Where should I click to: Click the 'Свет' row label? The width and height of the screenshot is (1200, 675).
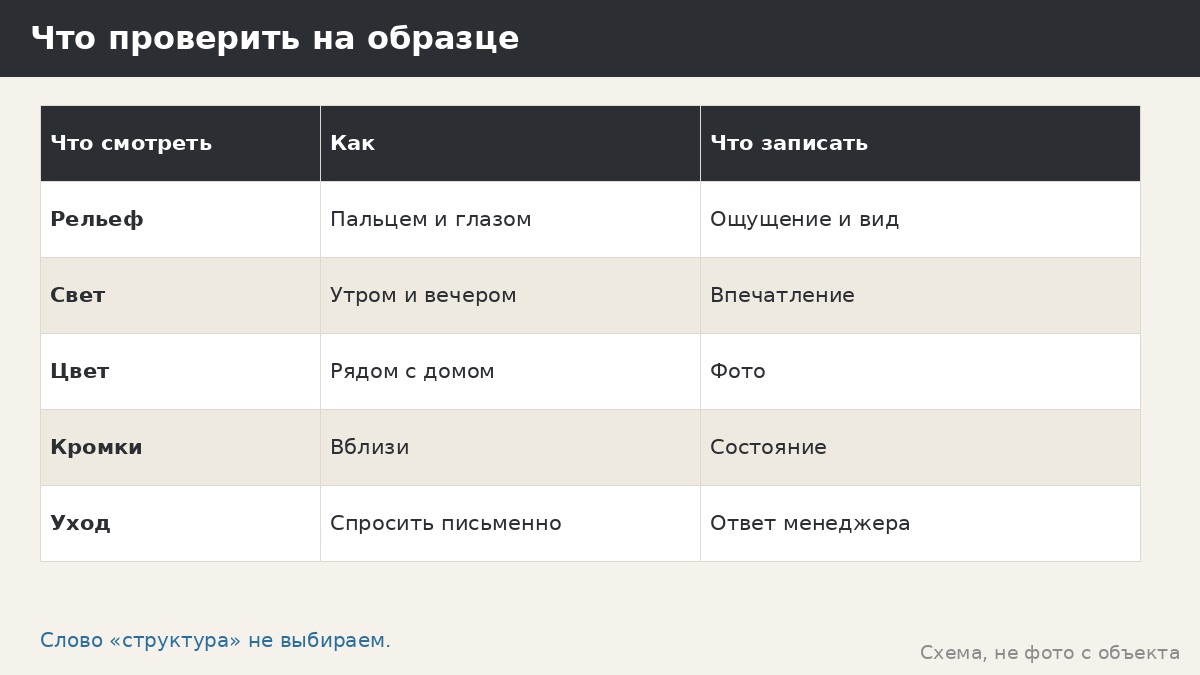tap(180, 295)
